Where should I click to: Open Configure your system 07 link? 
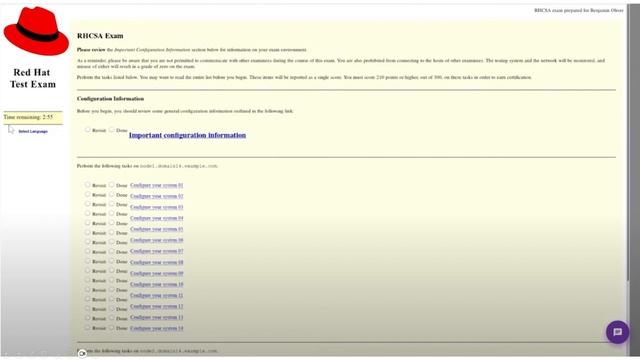[157, 251]
